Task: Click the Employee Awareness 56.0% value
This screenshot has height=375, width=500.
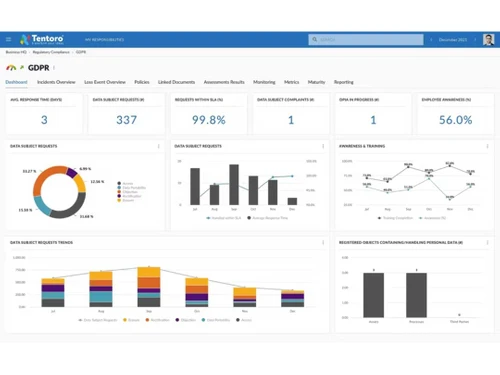Action: point(455,120)
